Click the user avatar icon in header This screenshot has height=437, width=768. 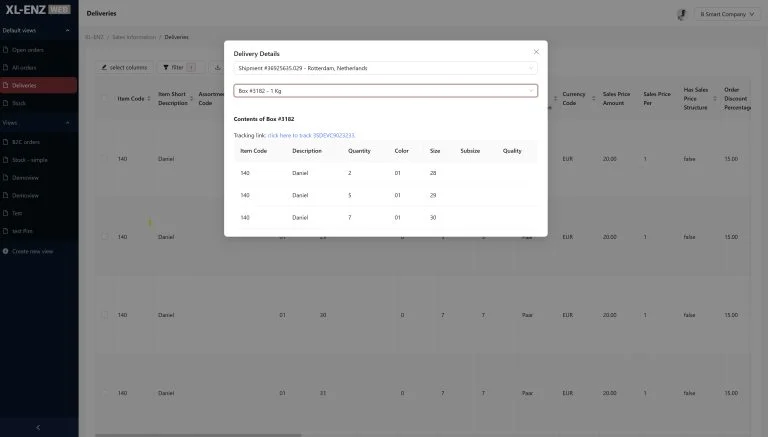[681, 14]
